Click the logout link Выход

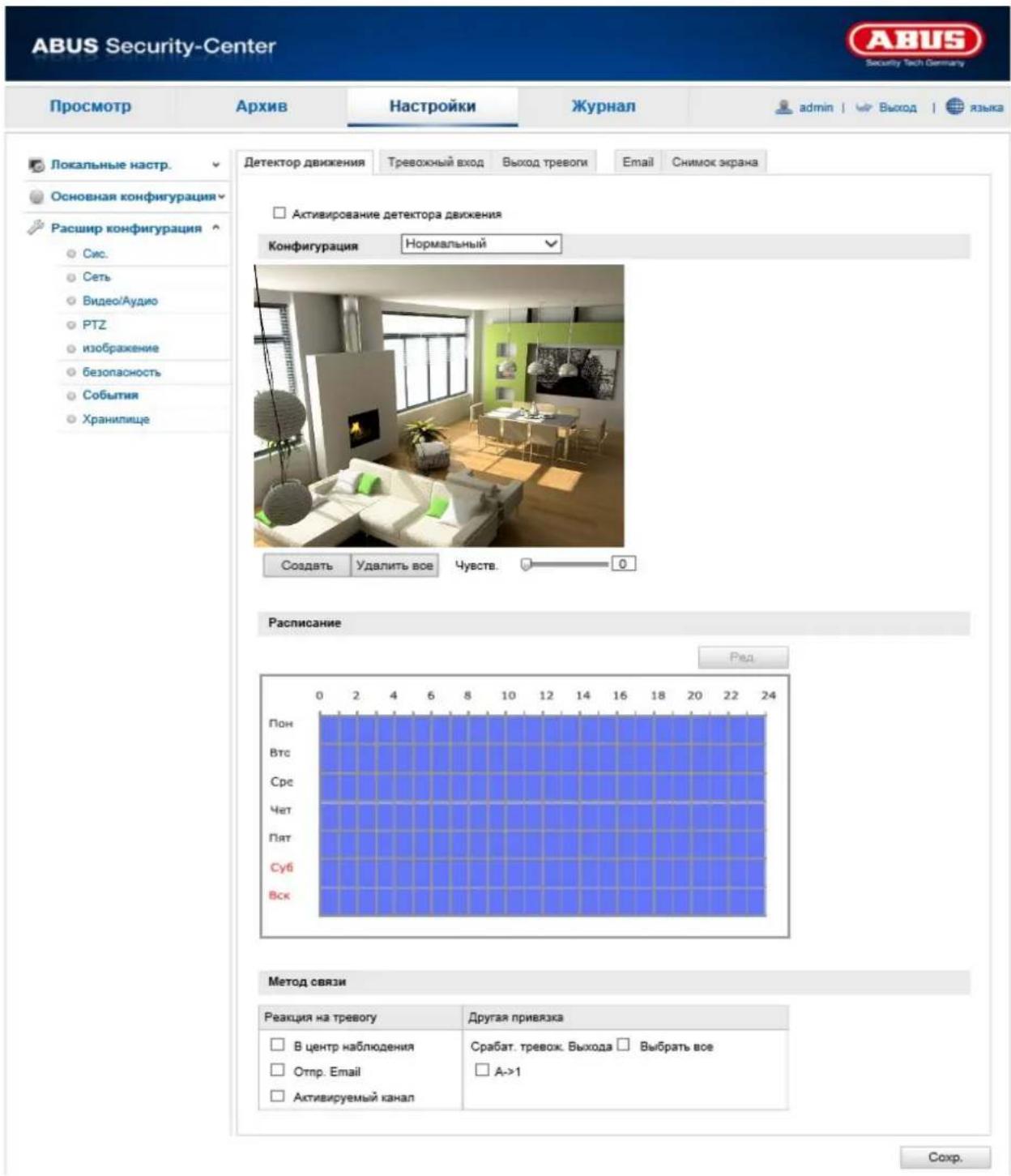(898, 107)
